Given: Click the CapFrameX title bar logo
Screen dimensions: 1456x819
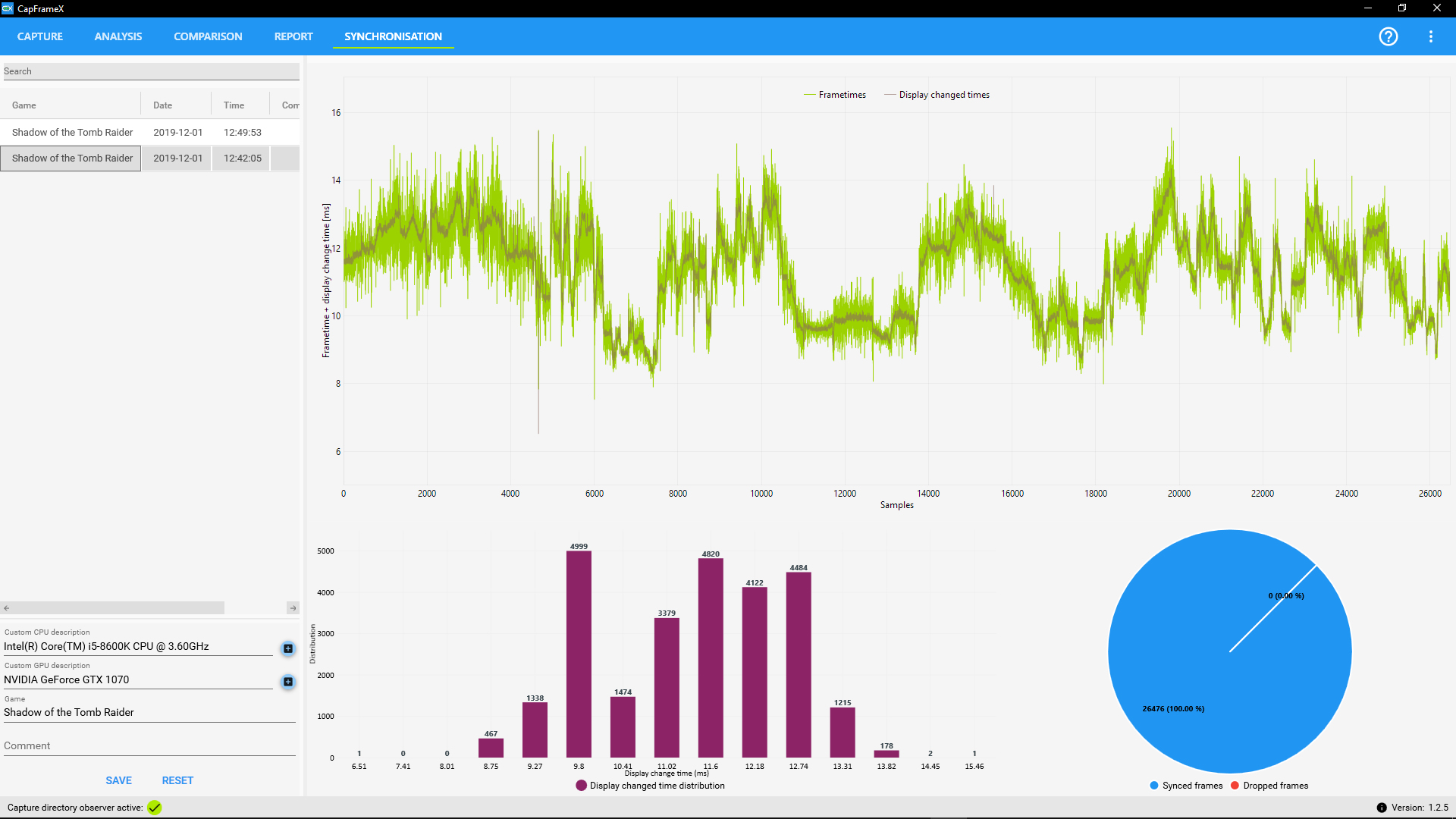Looking at the screenshot, I should [x=8, y=8].
